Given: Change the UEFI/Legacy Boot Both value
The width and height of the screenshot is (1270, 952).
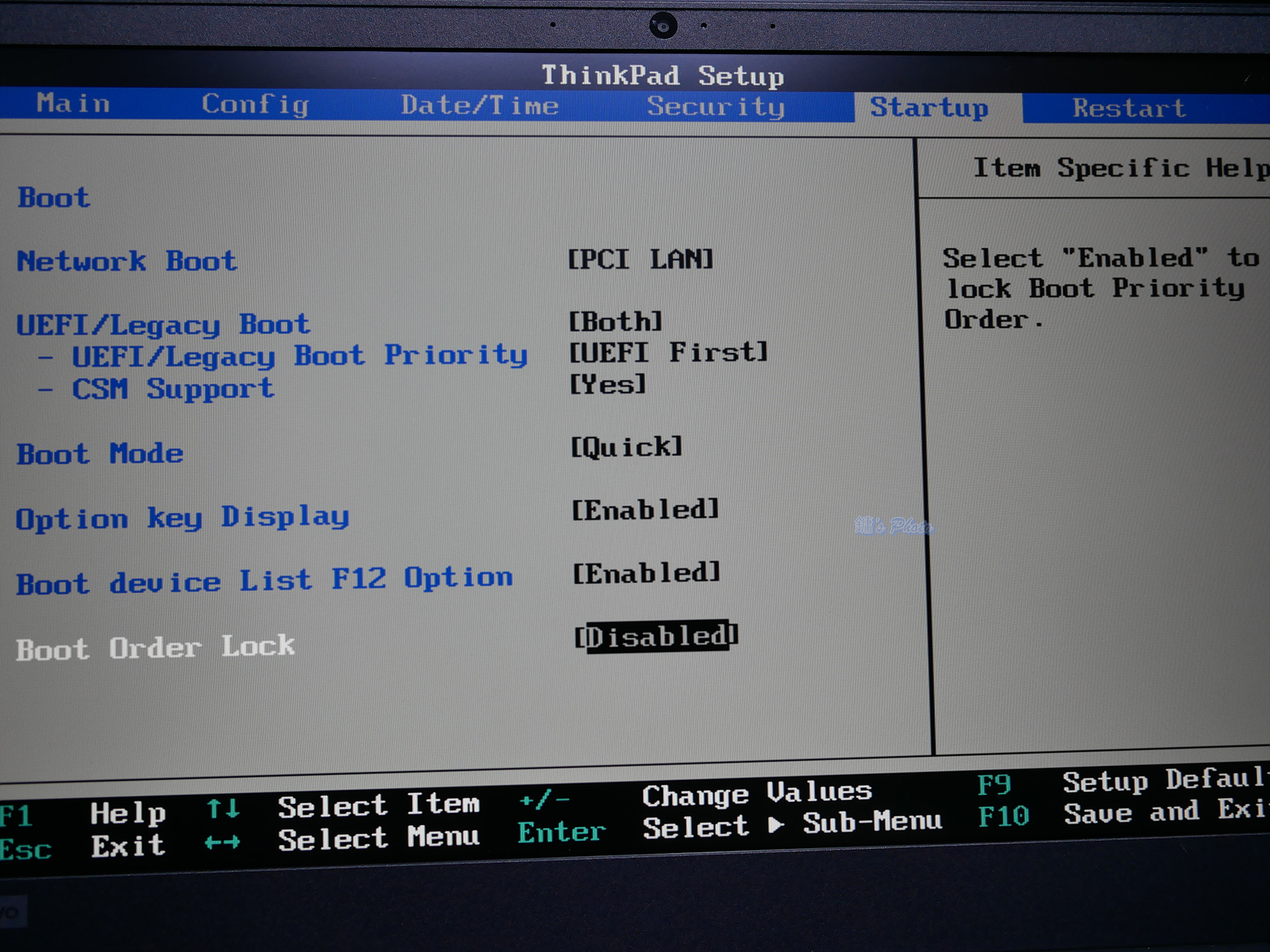Looking at the screenshot, I should pyautogui.click(x=615, y=322).
